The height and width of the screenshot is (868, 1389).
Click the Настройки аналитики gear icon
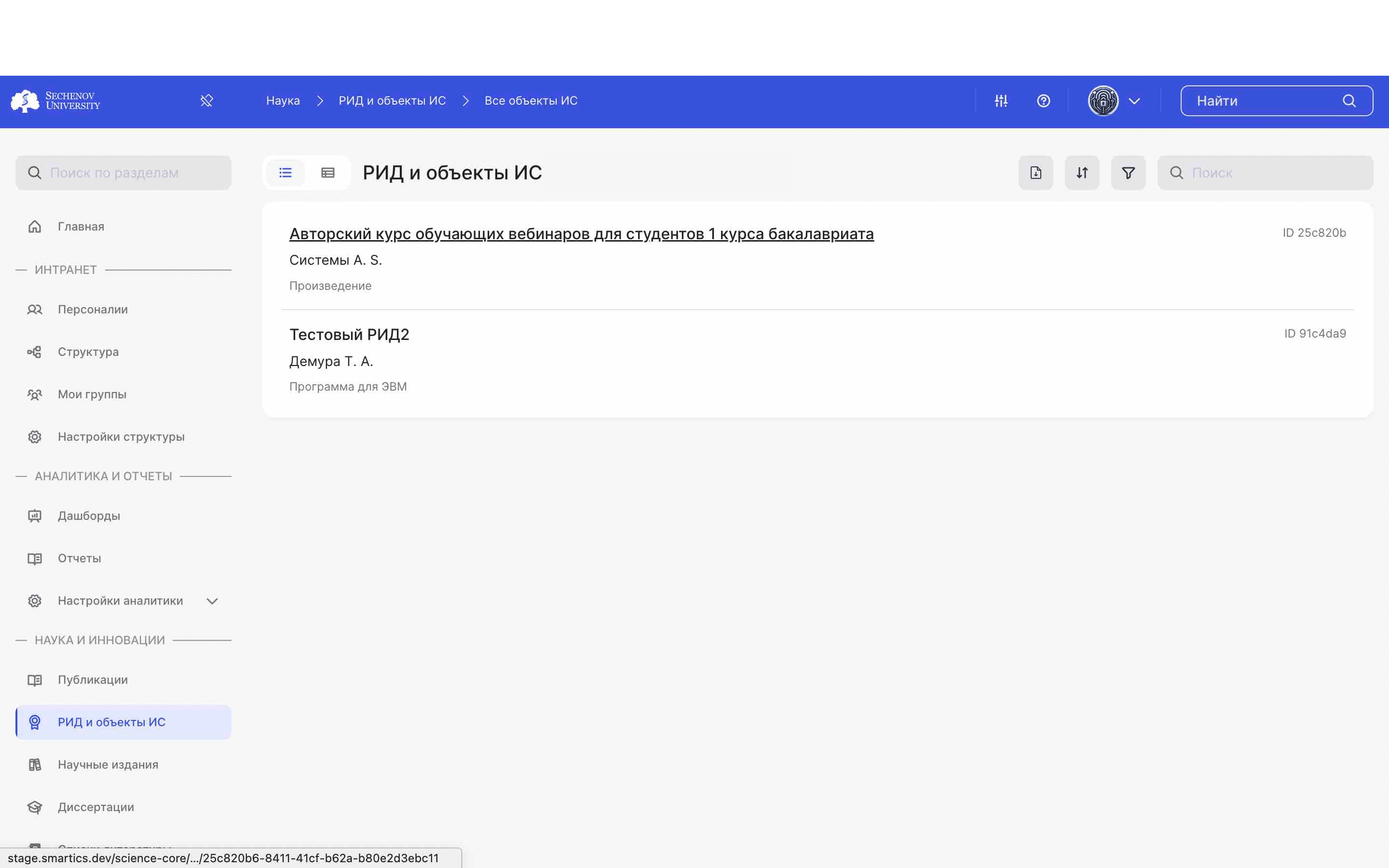point(34,601)
